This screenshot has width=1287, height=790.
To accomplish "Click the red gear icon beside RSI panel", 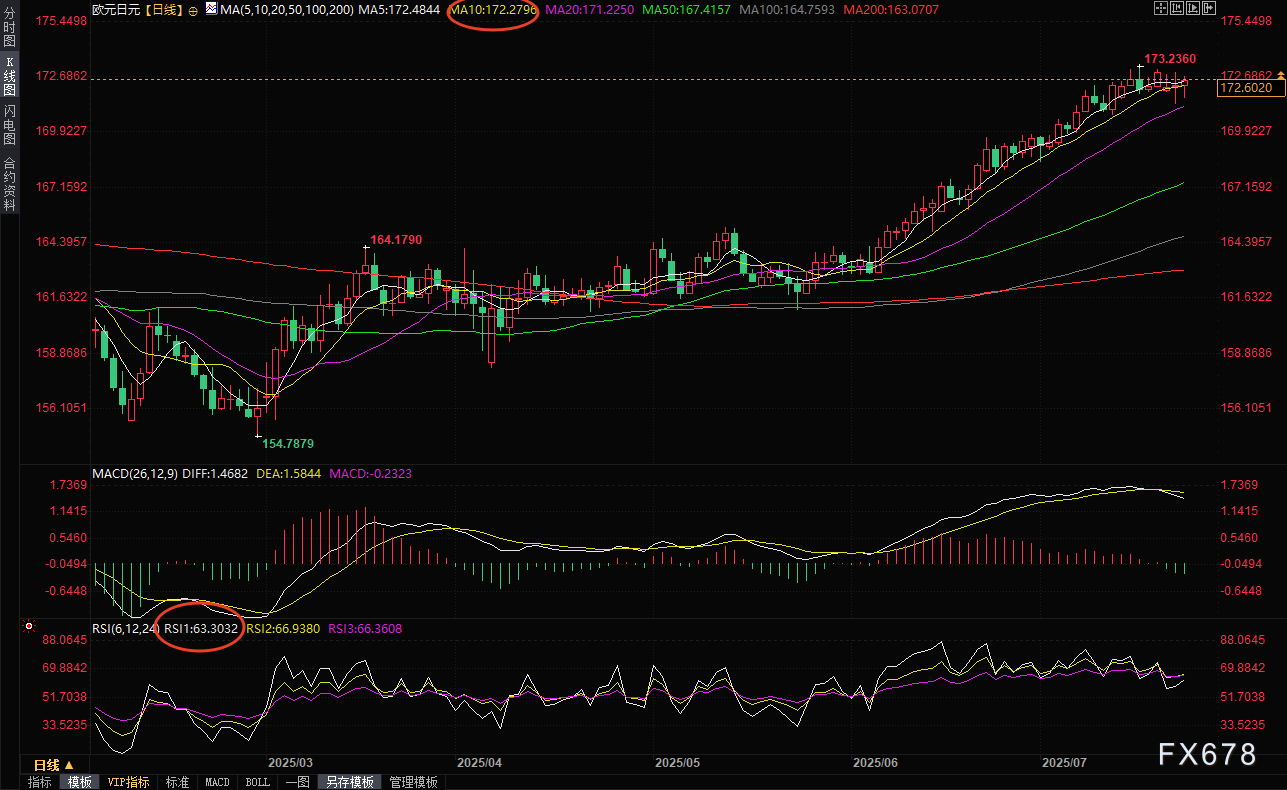I will [29, 629].
